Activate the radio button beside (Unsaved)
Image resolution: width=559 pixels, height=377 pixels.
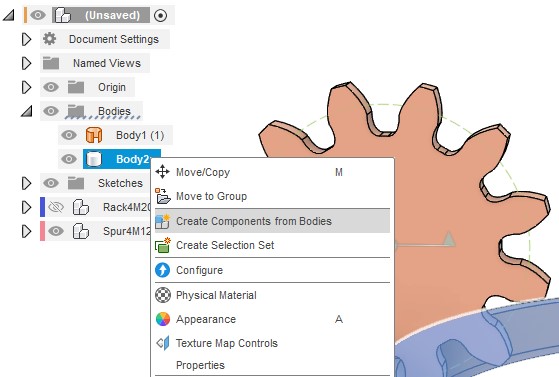[x=160, y=15]
